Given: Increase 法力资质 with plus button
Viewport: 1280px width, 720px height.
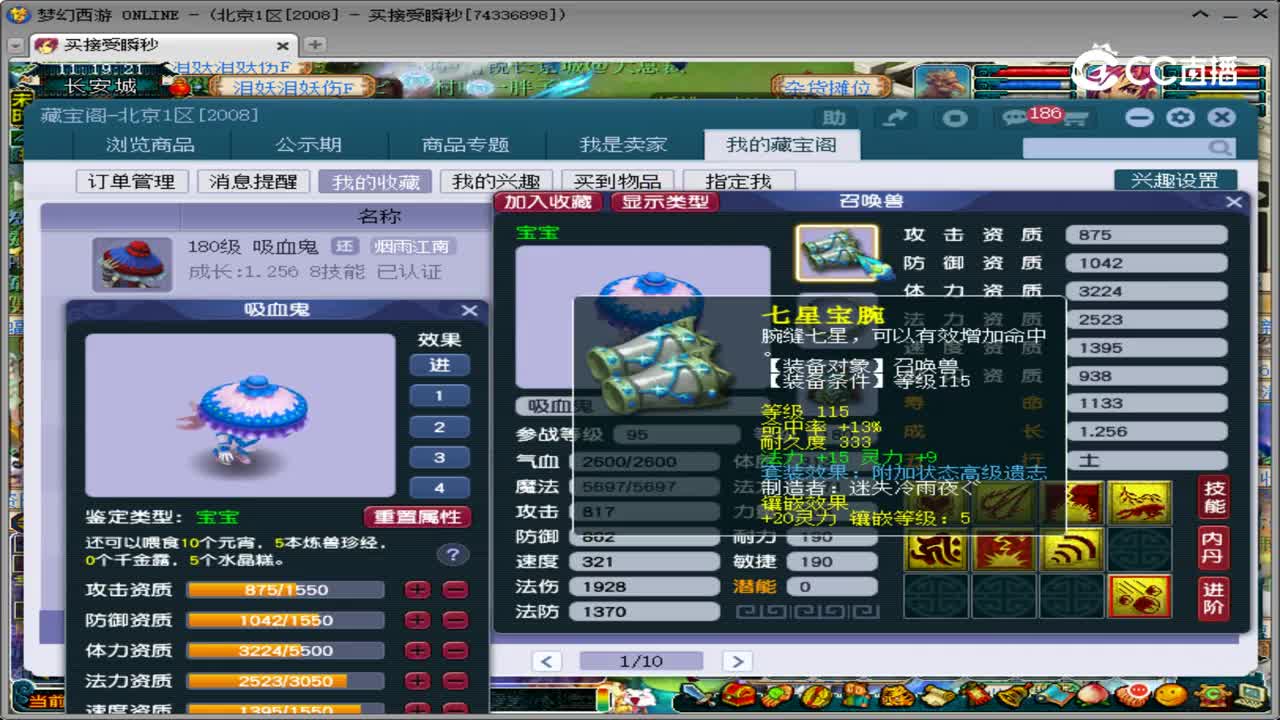Looking at the screenshot, I should coord(417,680).
